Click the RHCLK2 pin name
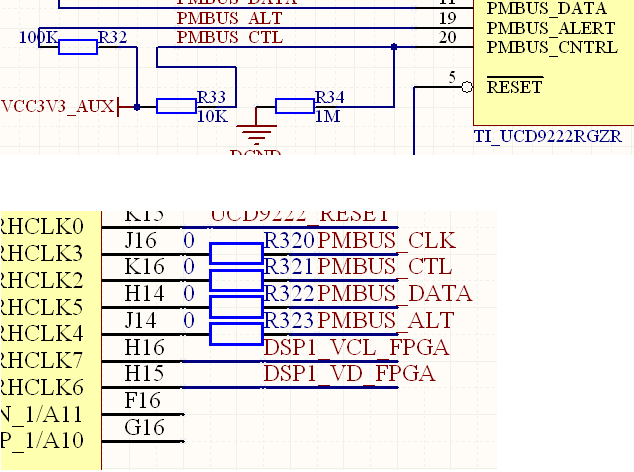Viewport: 634px width, 472px height. point(42,280)
